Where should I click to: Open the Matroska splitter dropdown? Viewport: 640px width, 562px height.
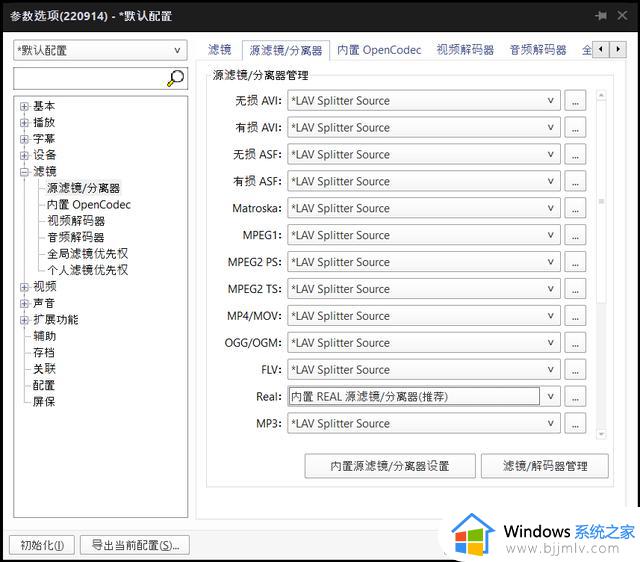pyautogui.click(x=424, y=208)
